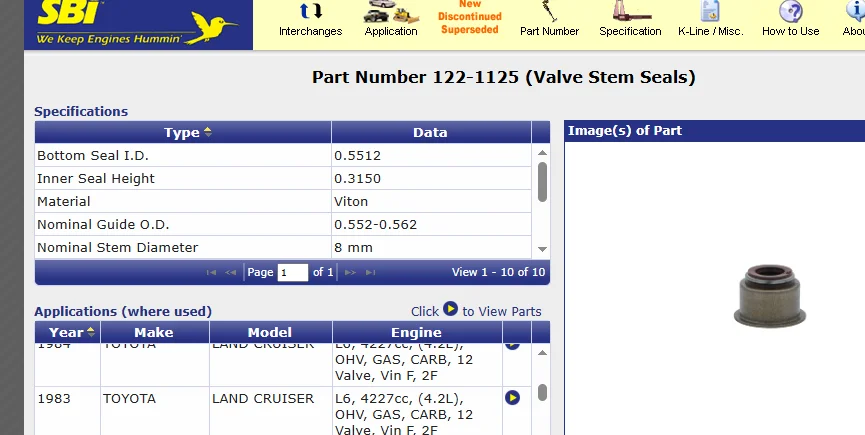Open the Application vehicles icon
The width and height of the screenshot is (865, 435).
tap(391, 12)
